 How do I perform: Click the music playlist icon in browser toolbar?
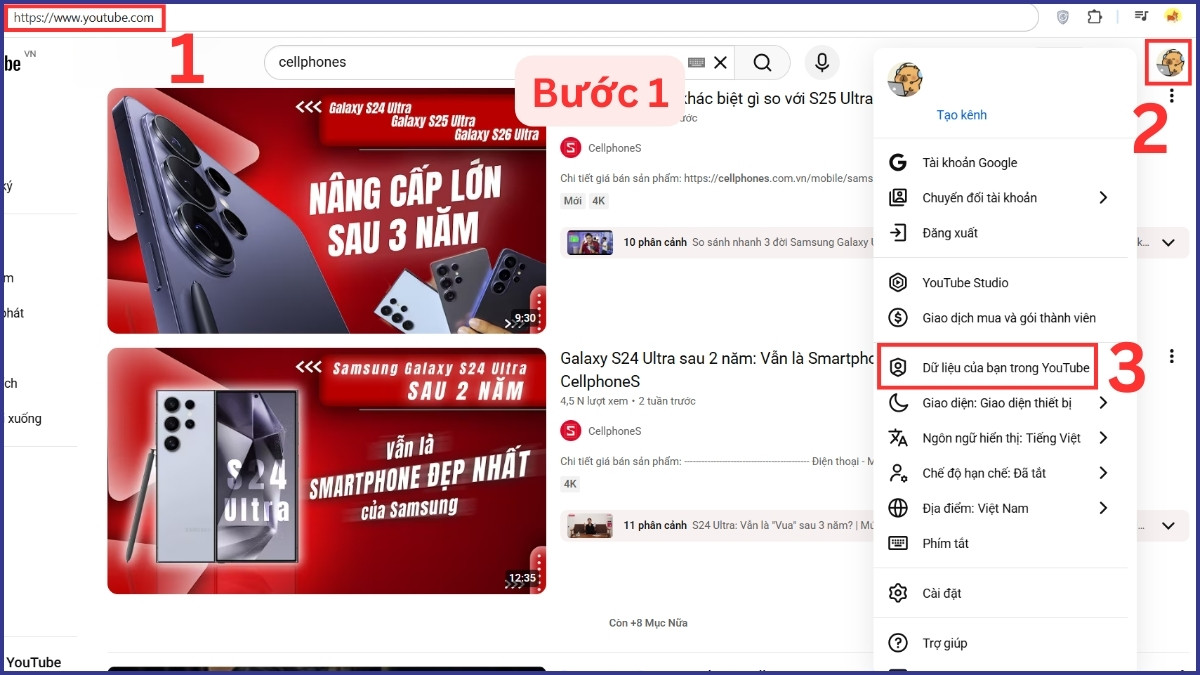point(1139,17)
